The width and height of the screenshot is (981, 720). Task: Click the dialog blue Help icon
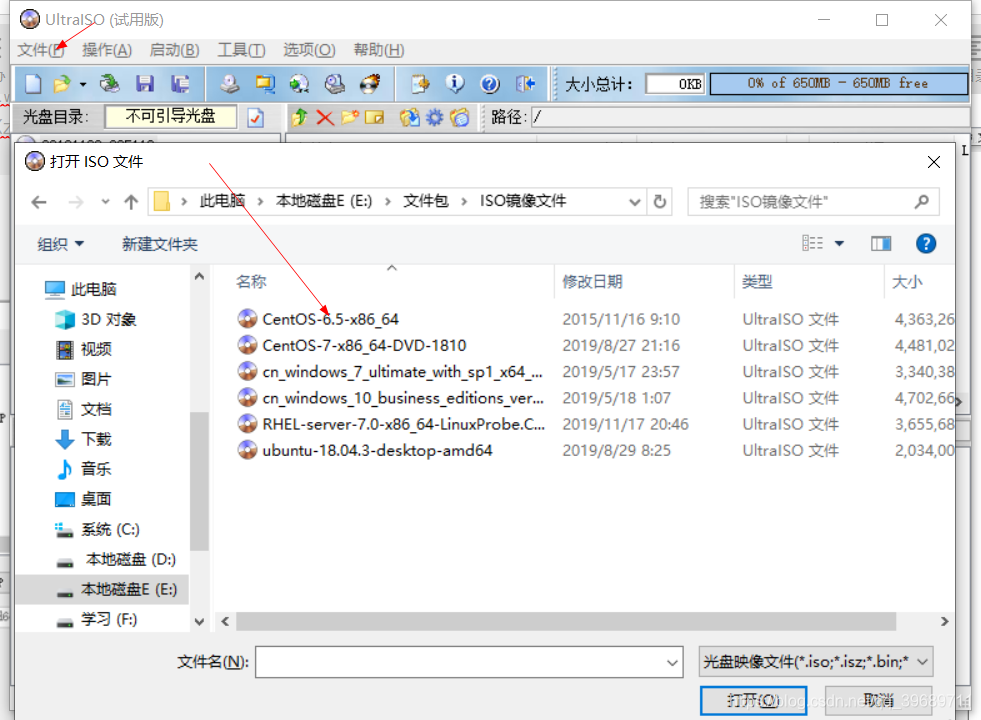(926, 243)
